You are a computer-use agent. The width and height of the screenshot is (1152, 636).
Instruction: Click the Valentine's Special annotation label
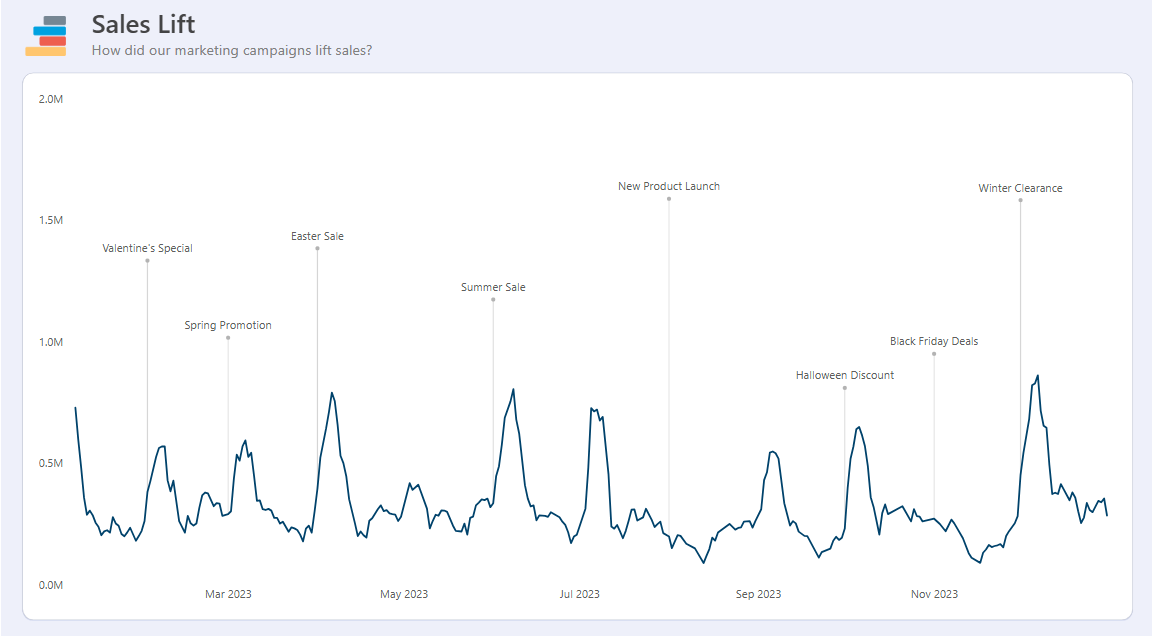pyautogui.click(x=147, y=248)
